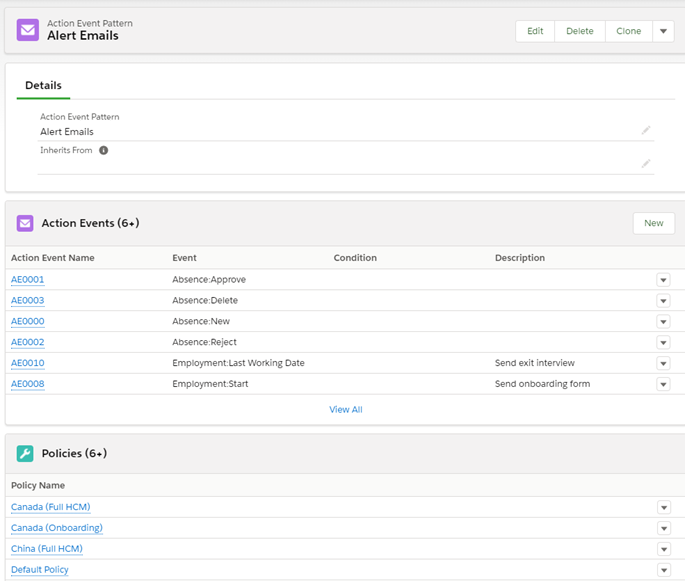Open the Action Events (6+) related list title

(89, 223)
